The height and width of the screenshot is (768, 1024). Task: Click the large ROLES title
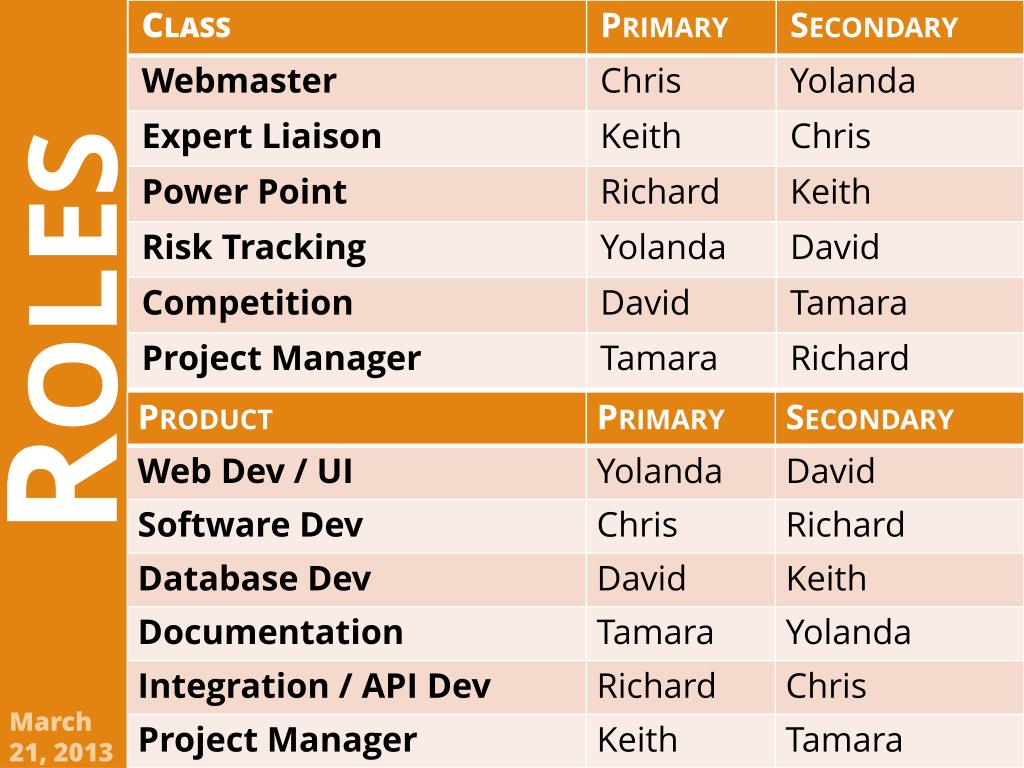pos(63,327)
